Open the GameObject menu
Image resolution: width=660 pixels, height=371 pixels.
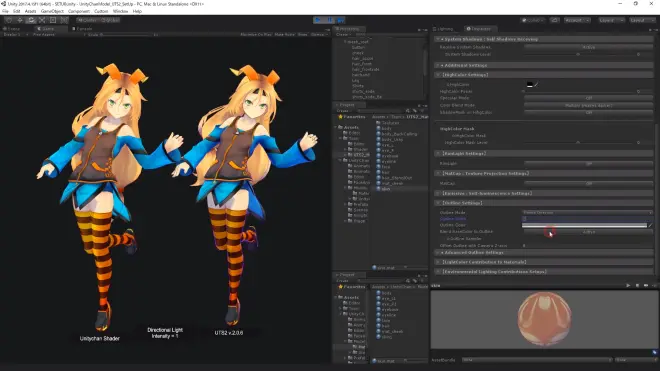click(52, 11)
